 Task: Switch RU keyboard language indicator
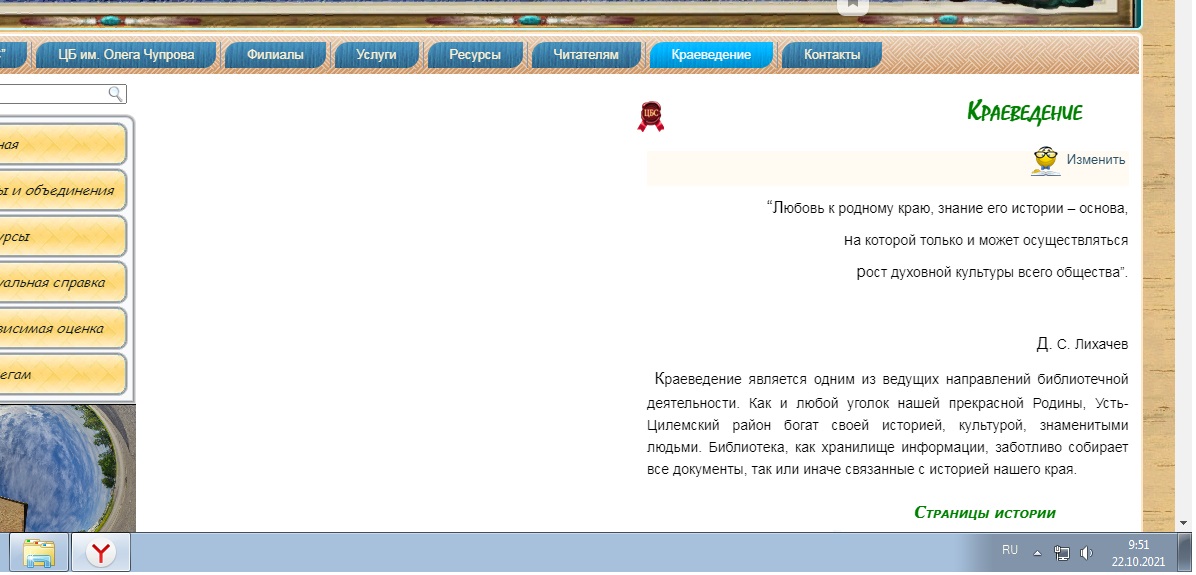pos(1010,550)
